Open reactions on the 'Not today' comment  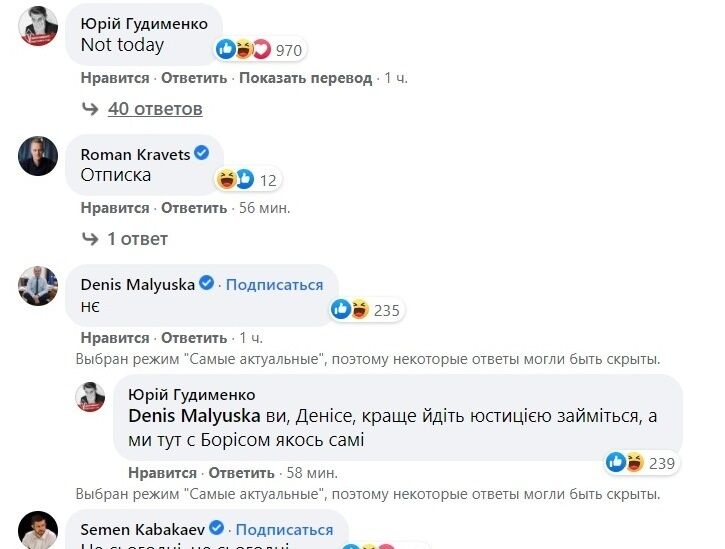259,49
